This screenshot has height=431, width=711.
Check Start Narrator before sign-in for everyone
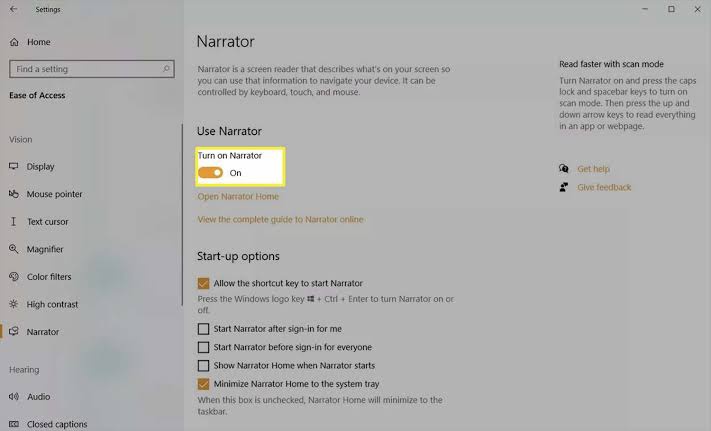(204, 347)
